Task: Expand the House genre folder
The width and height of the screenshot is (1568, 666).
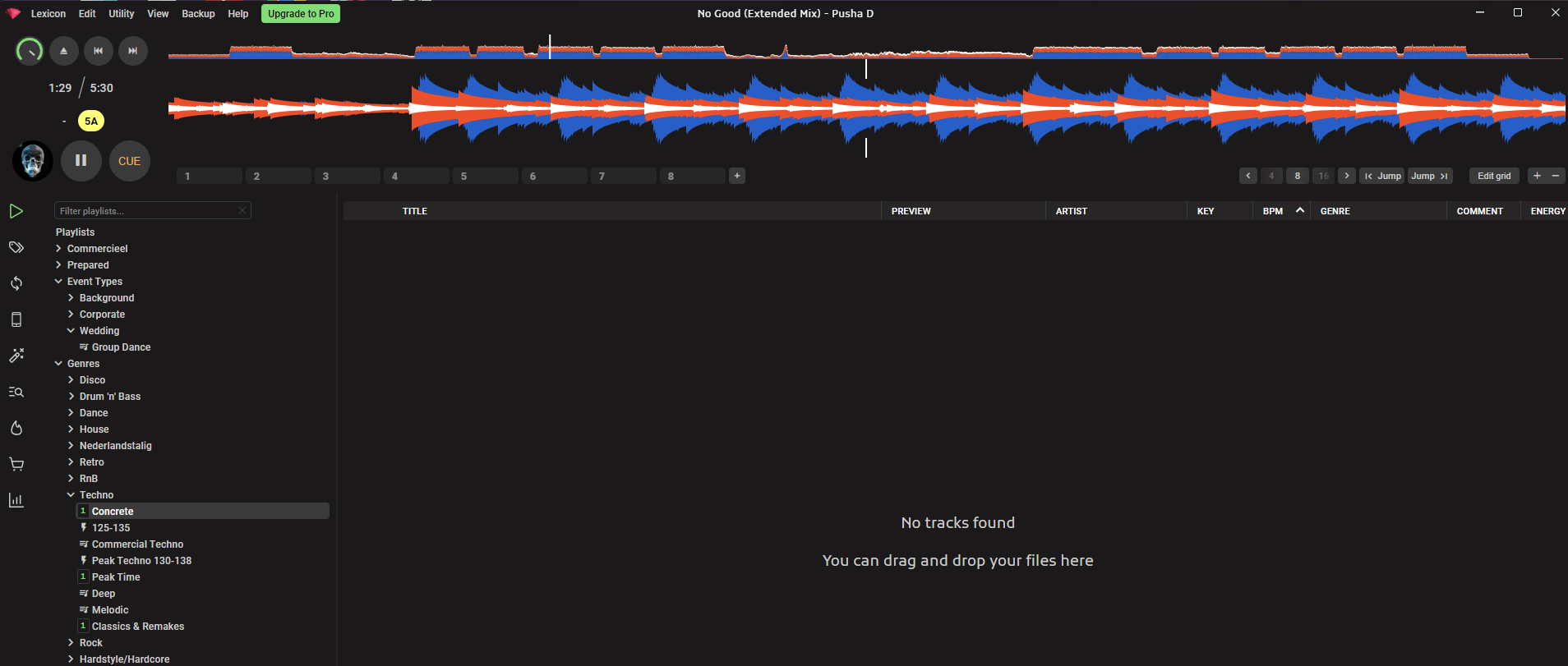Action: point(71,429)
